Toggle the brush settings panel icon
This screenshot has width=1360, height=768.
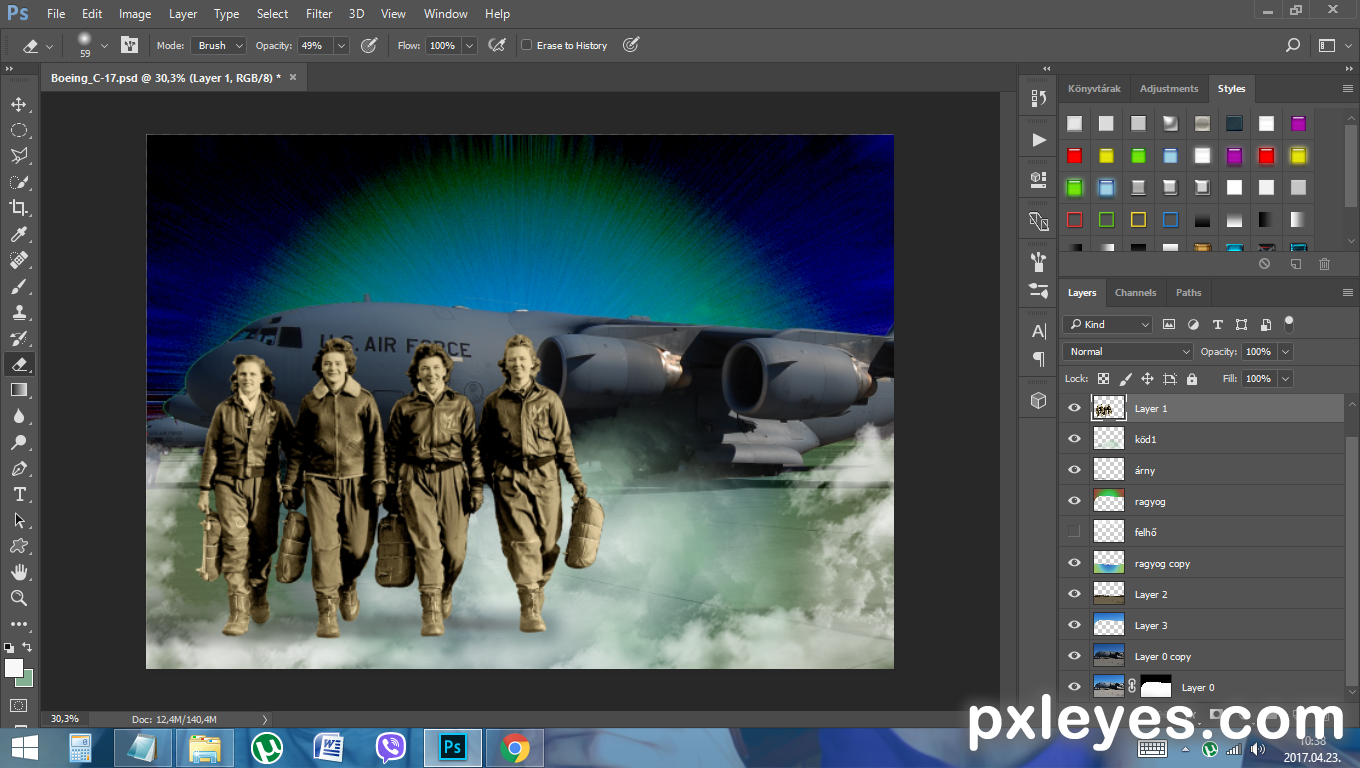point(129,45)
